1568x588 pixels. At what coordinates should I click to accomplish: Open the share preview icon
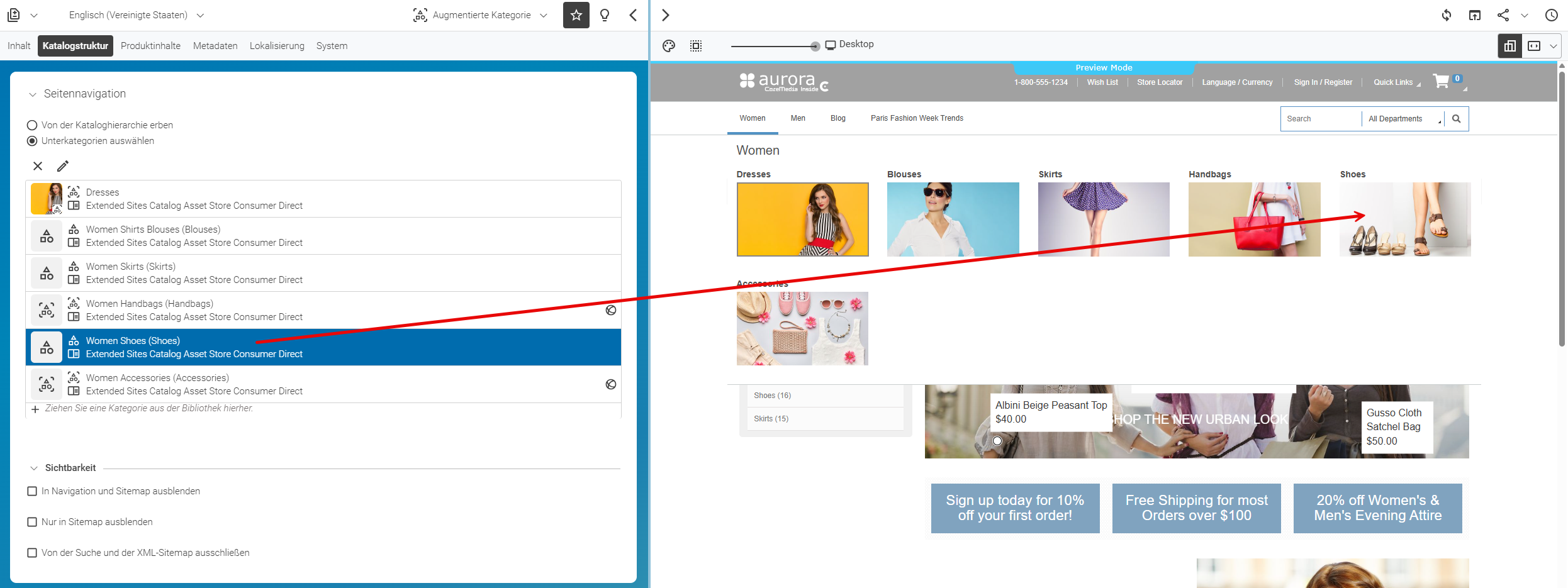(x=1503, y=15)
